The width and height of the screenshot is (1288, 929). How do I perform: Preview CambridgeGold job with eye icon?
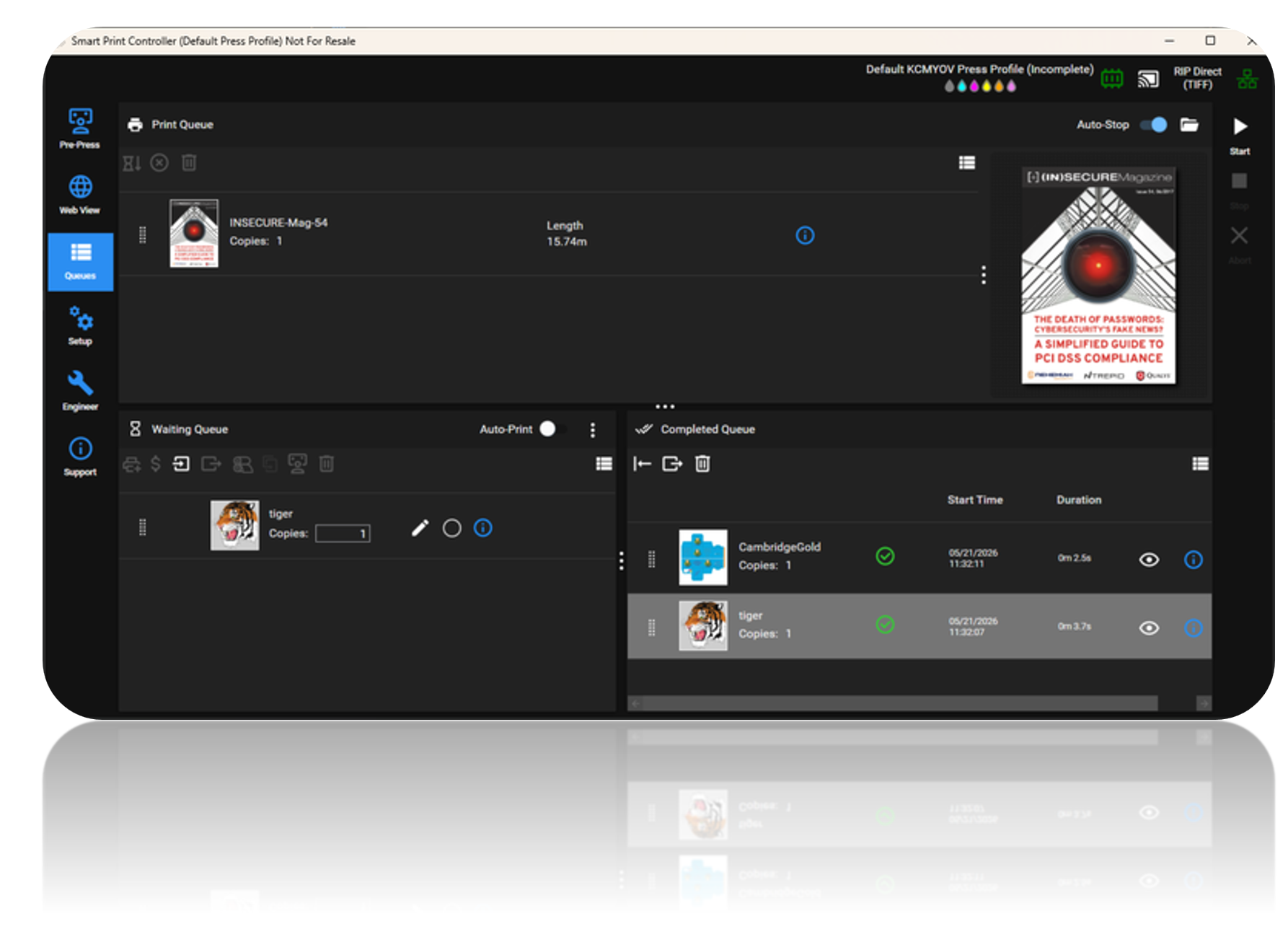[x=1149, y=560]
